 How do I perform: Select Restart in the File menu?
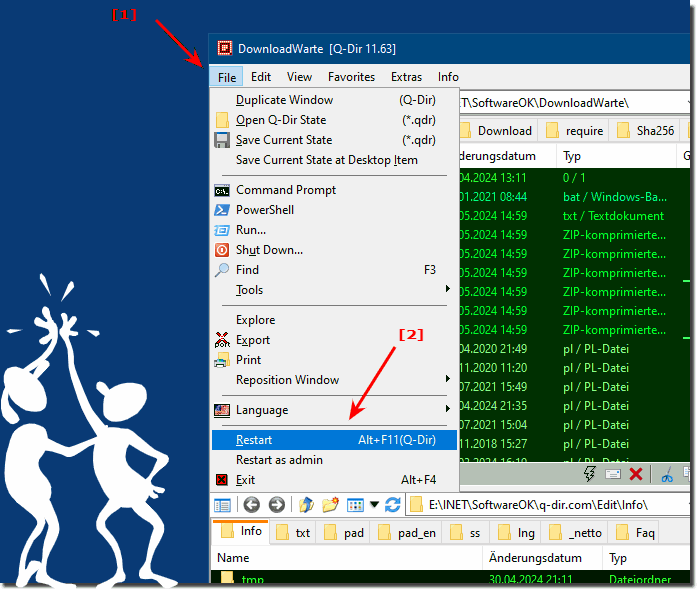(335, 440)
